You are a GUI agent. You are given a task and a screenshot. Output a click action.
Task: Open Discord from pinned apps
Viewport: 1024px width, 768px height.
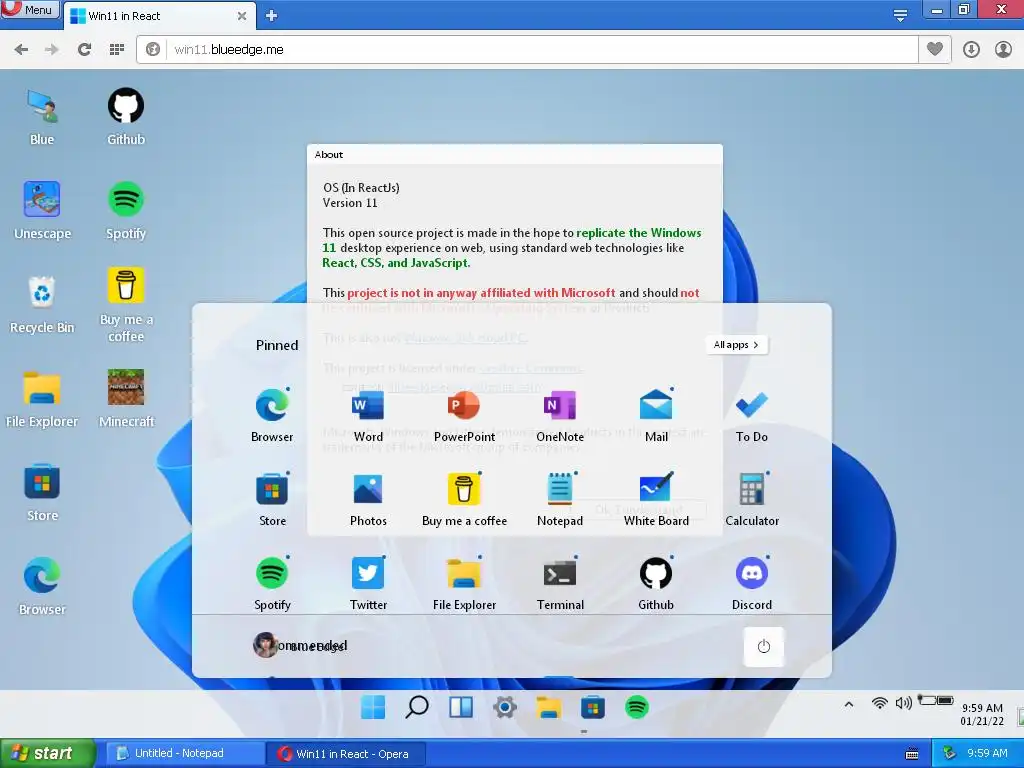pyautogui.click(x=752, y=584)
